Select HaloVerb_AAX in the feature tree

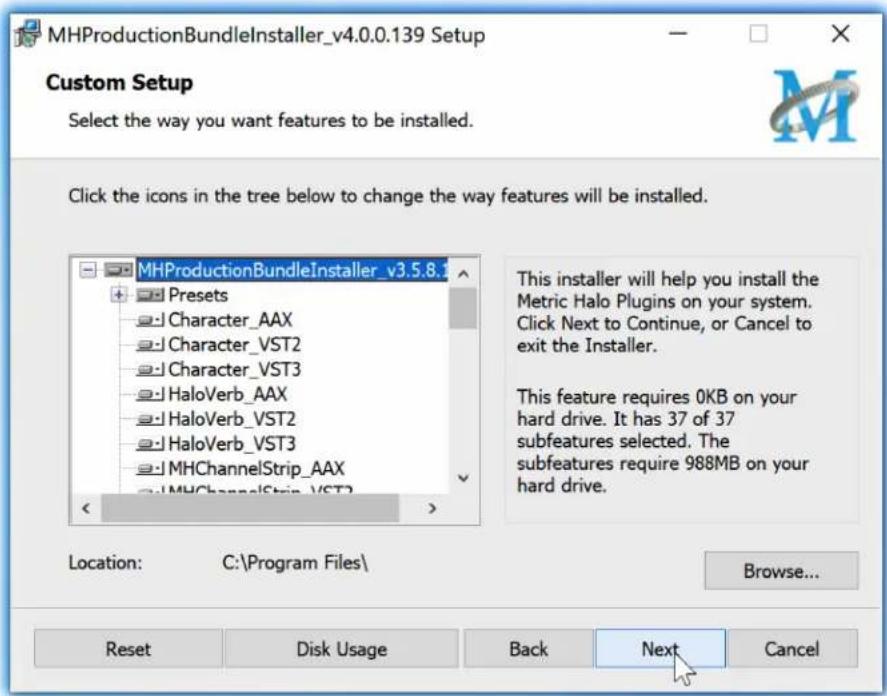tap(227, 394)
